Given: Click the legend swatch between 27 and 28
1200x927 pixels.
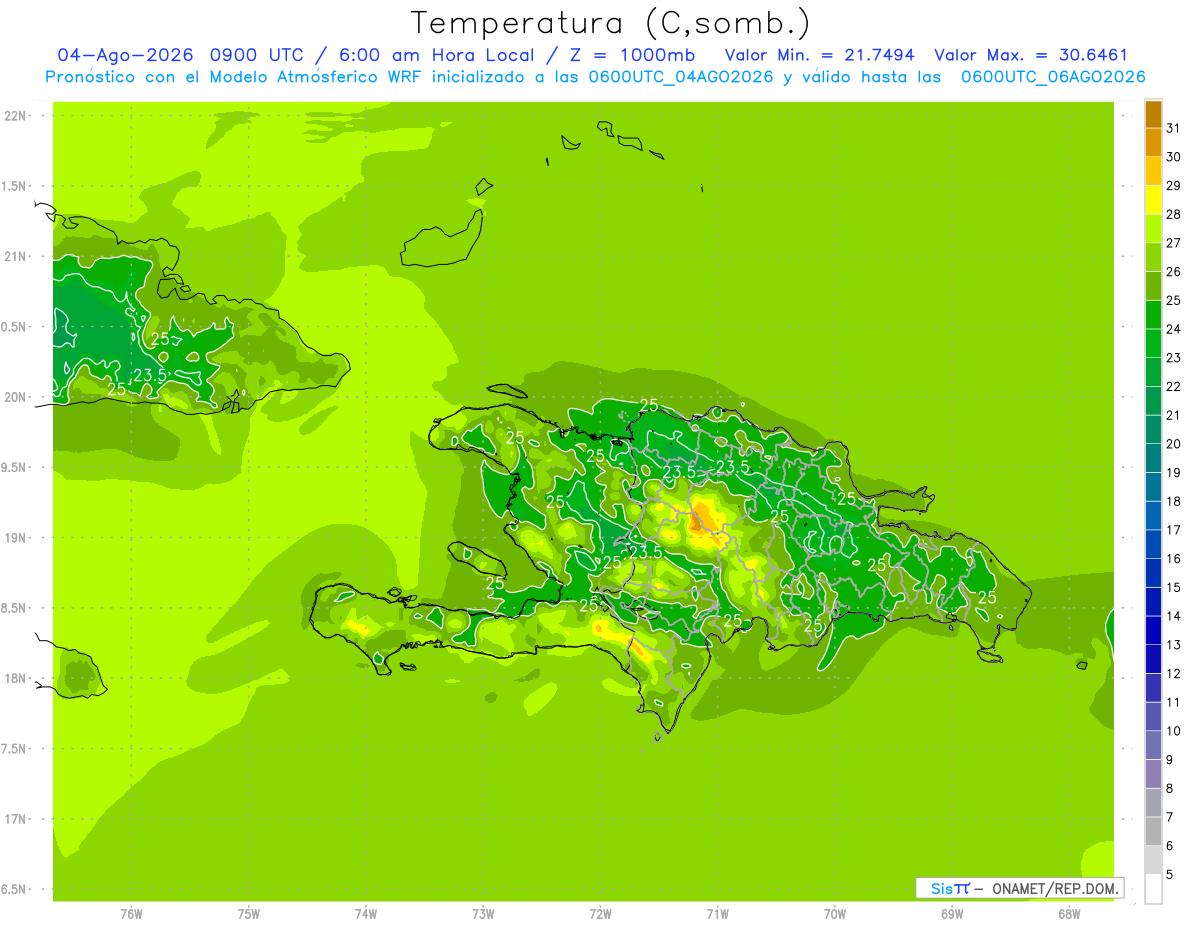Looking at the screenshot, I should [1153, 229].
